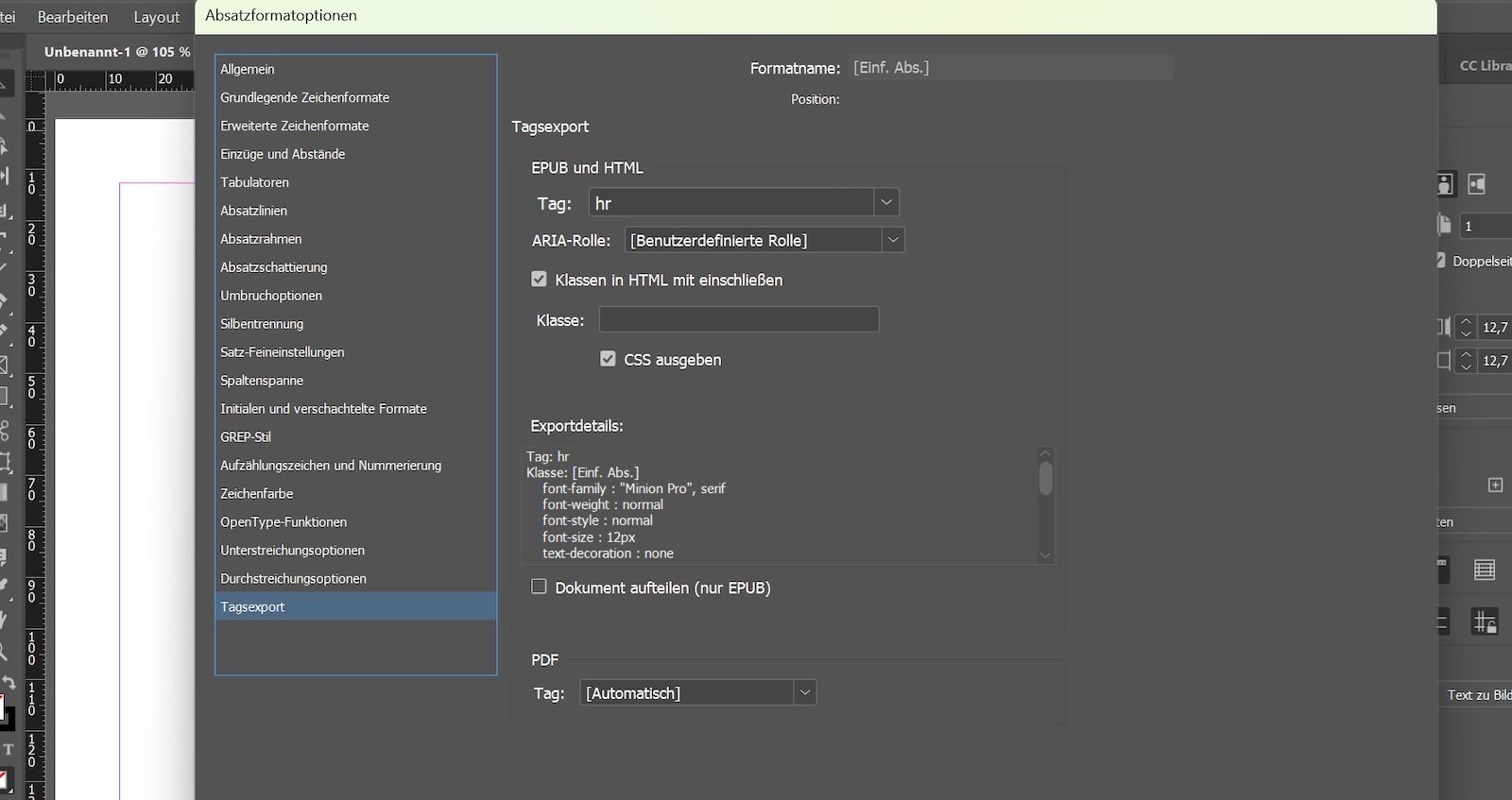The image size is (1512, 800).
Task: Open the Zeichenfarbe section
Action: click(x=257, y=493)
